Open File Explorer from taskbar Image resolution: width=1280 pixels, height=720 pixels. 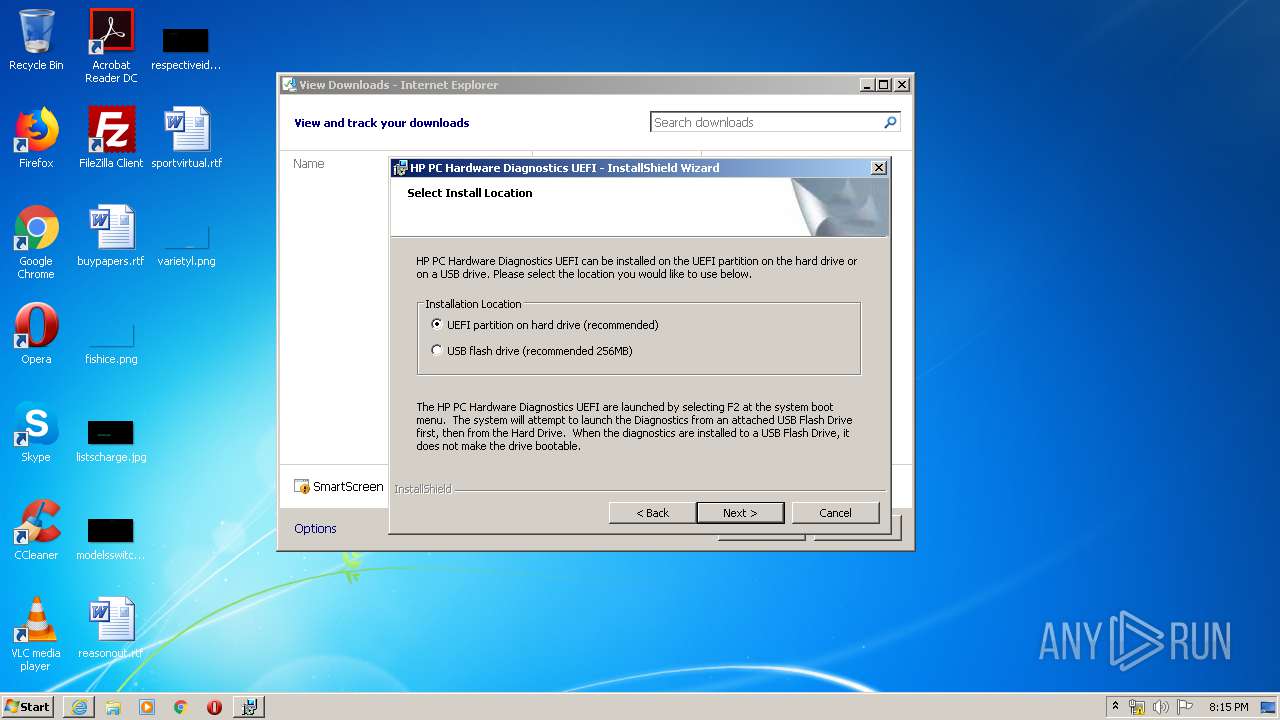(x=113, y=707)
